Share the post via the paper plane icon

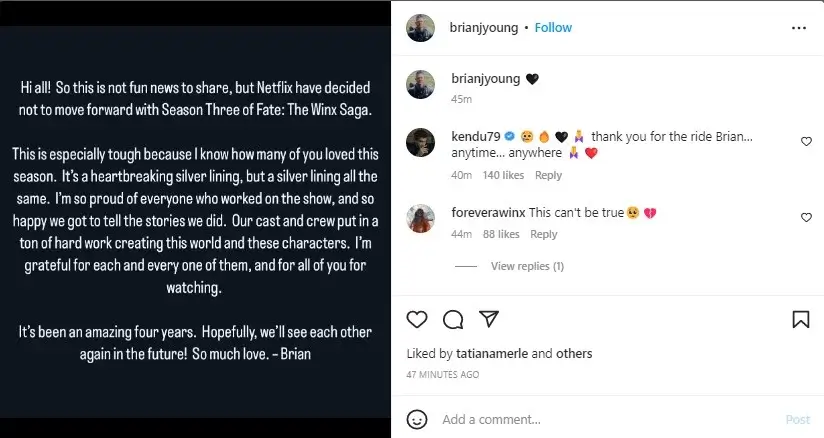pos(489,319)
